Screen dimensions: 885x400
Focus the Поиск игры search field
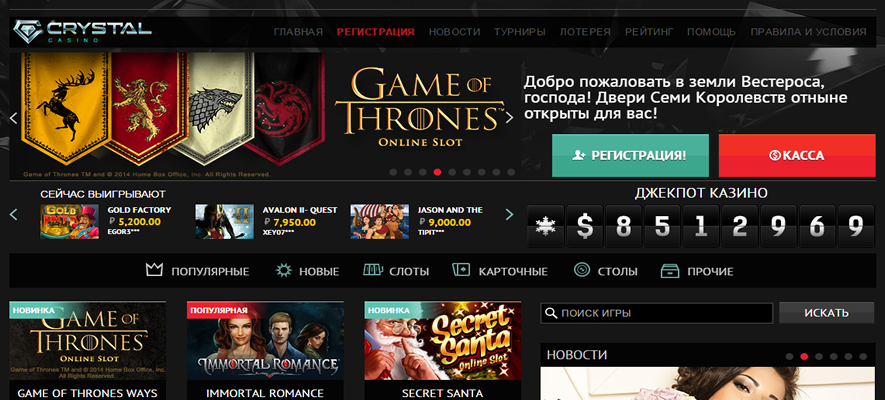point(656,313)
